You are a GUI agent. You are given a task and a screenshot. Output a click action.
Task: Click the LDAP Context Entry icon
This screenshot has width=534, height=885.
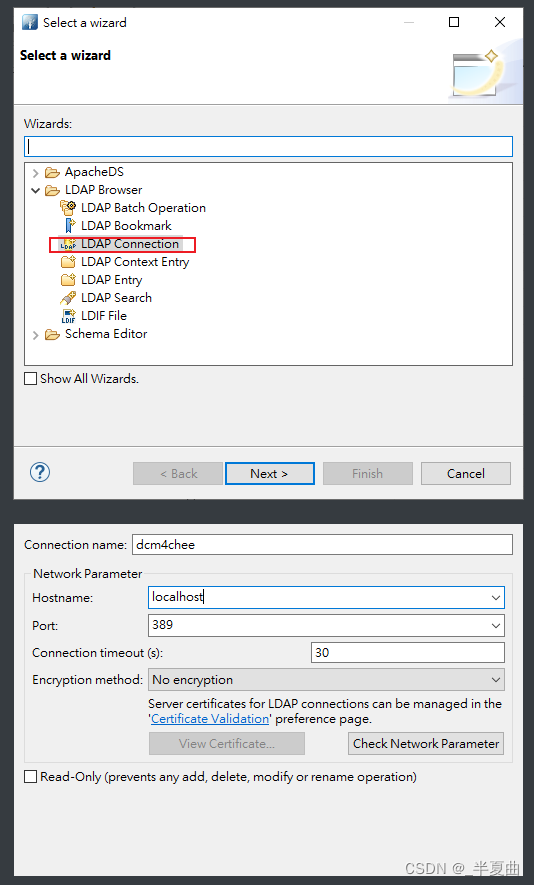(68, 262)
